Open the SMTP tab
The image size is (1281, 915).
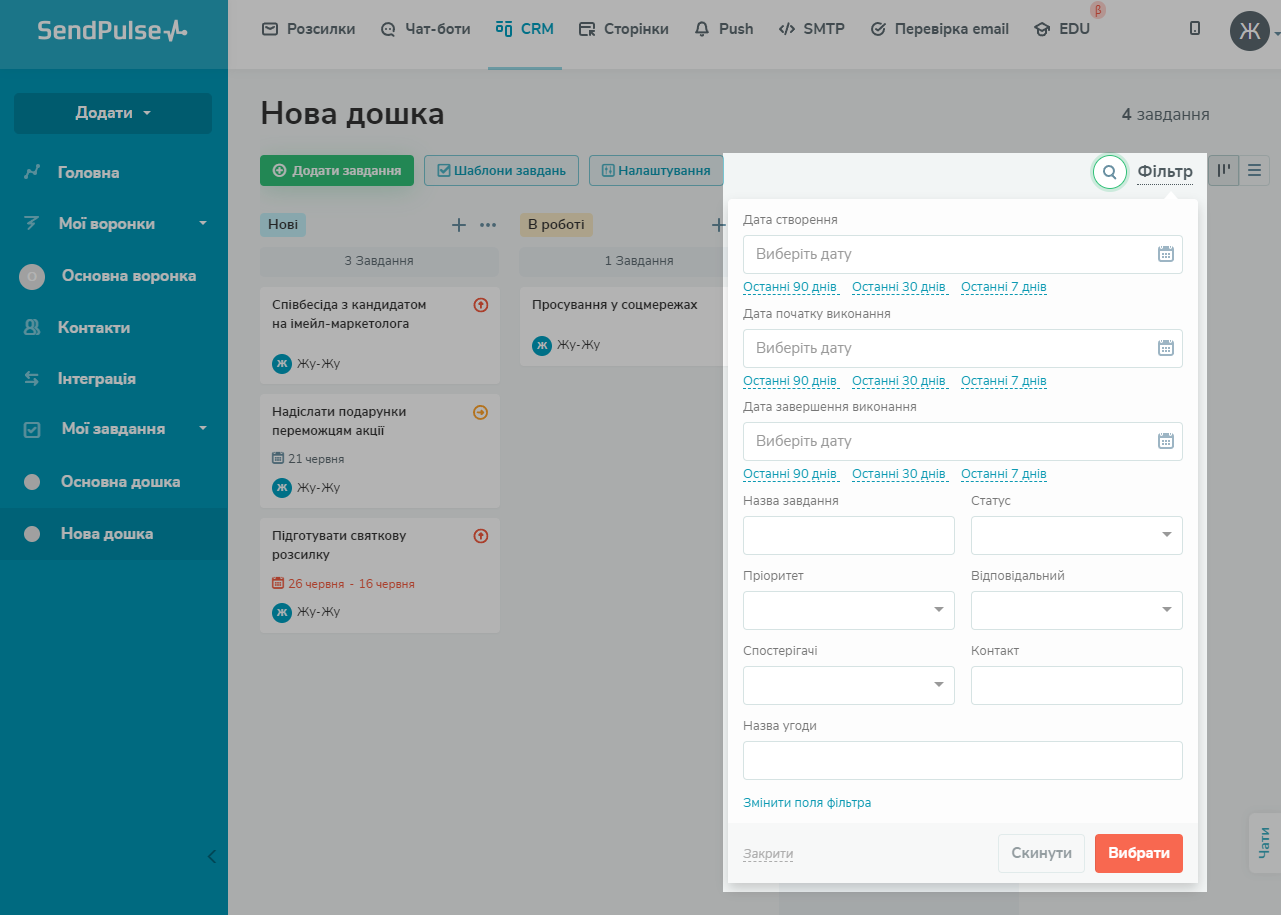(811, 29)
